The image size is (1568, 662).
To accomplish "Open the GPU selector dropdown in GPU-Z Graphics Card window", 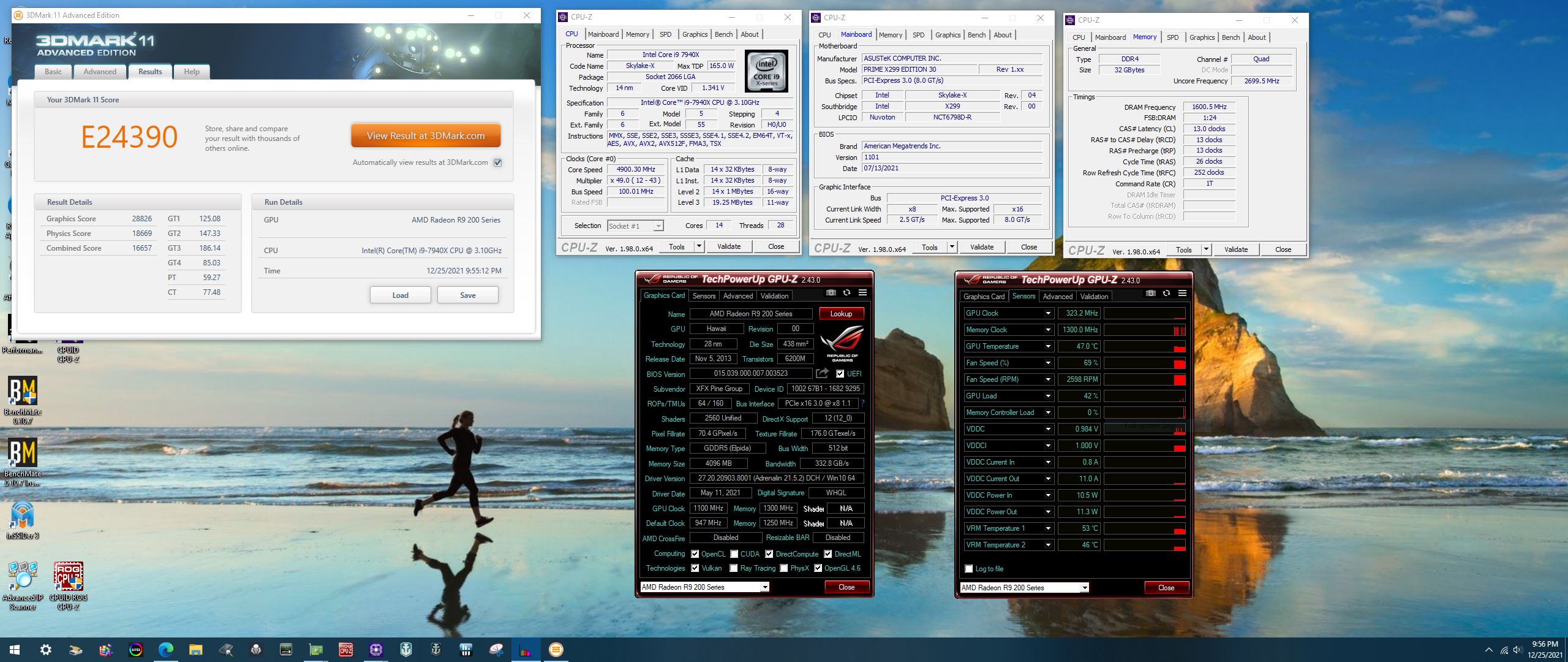I will (765, 587).
